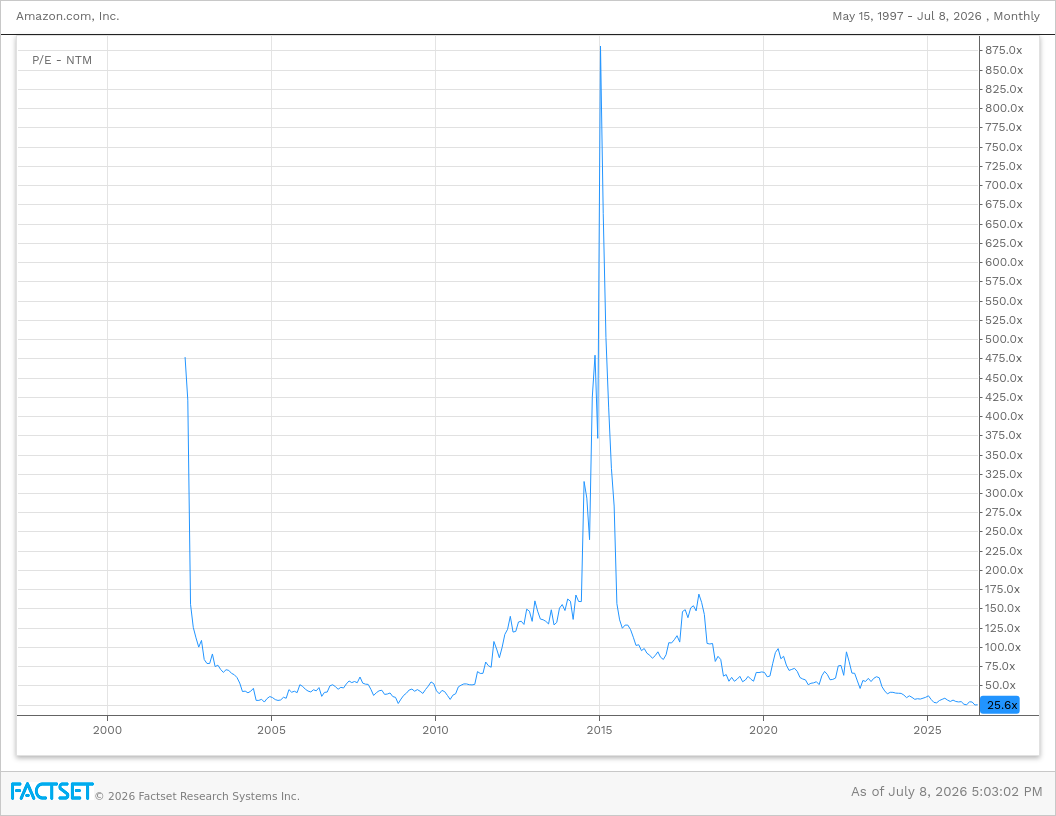Click the 150.0x y-axis label

pyautogui.click(x=1003, y=608)
